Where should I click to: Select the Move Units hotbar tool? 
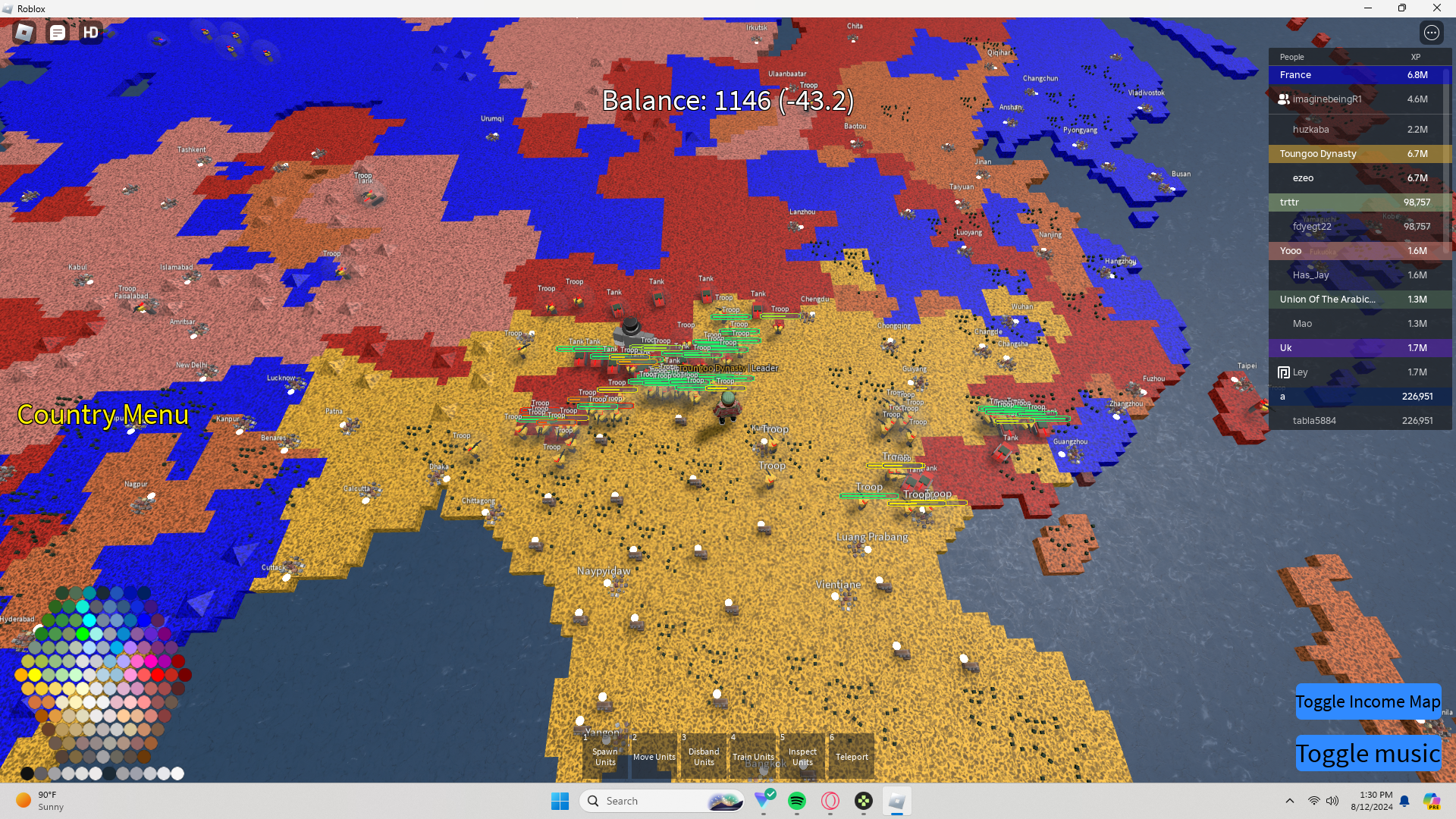654,755
